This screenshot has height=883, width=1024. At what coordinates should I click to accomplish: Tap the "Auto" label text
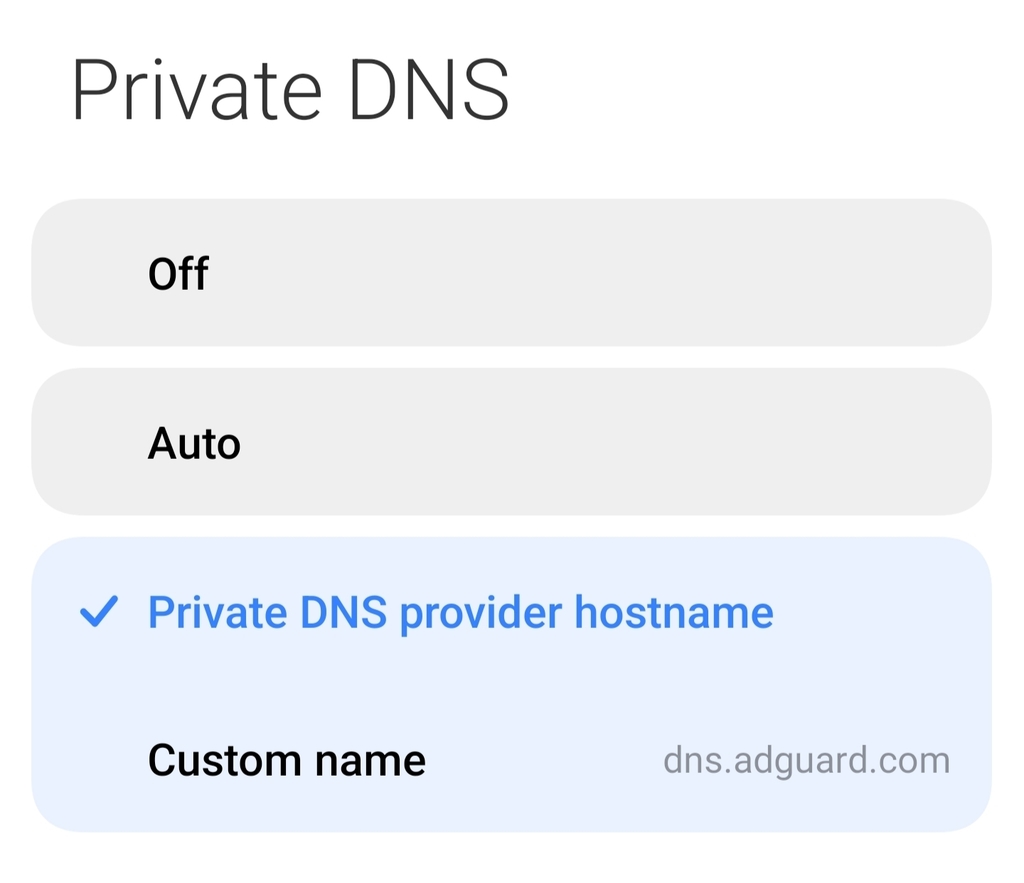coord(194,443)
